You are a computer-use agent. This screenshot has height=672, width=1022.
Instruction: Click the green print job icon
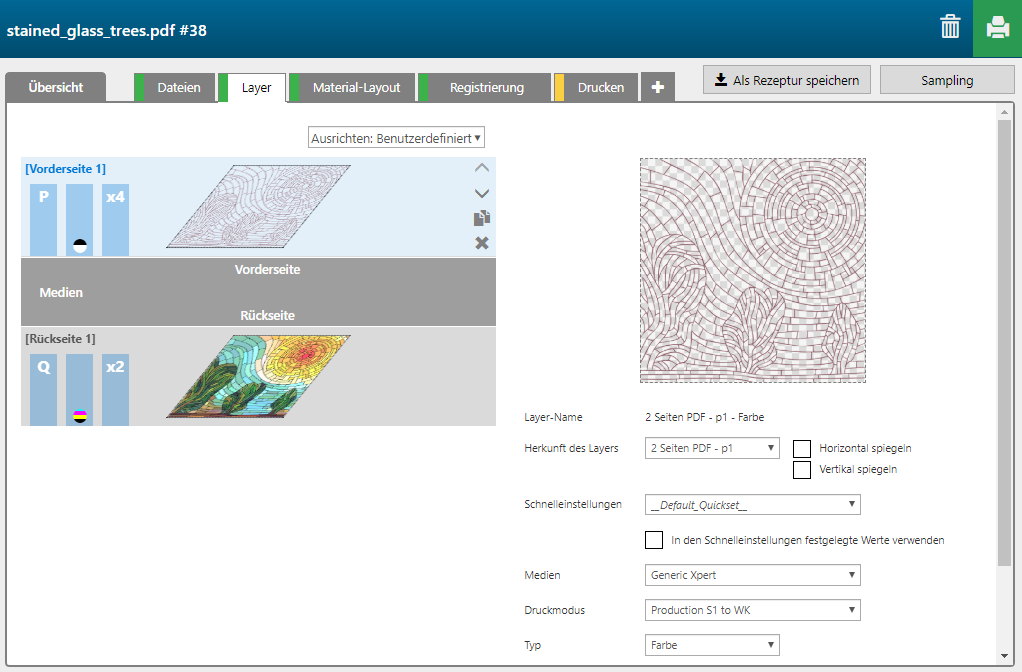[997, 28]
